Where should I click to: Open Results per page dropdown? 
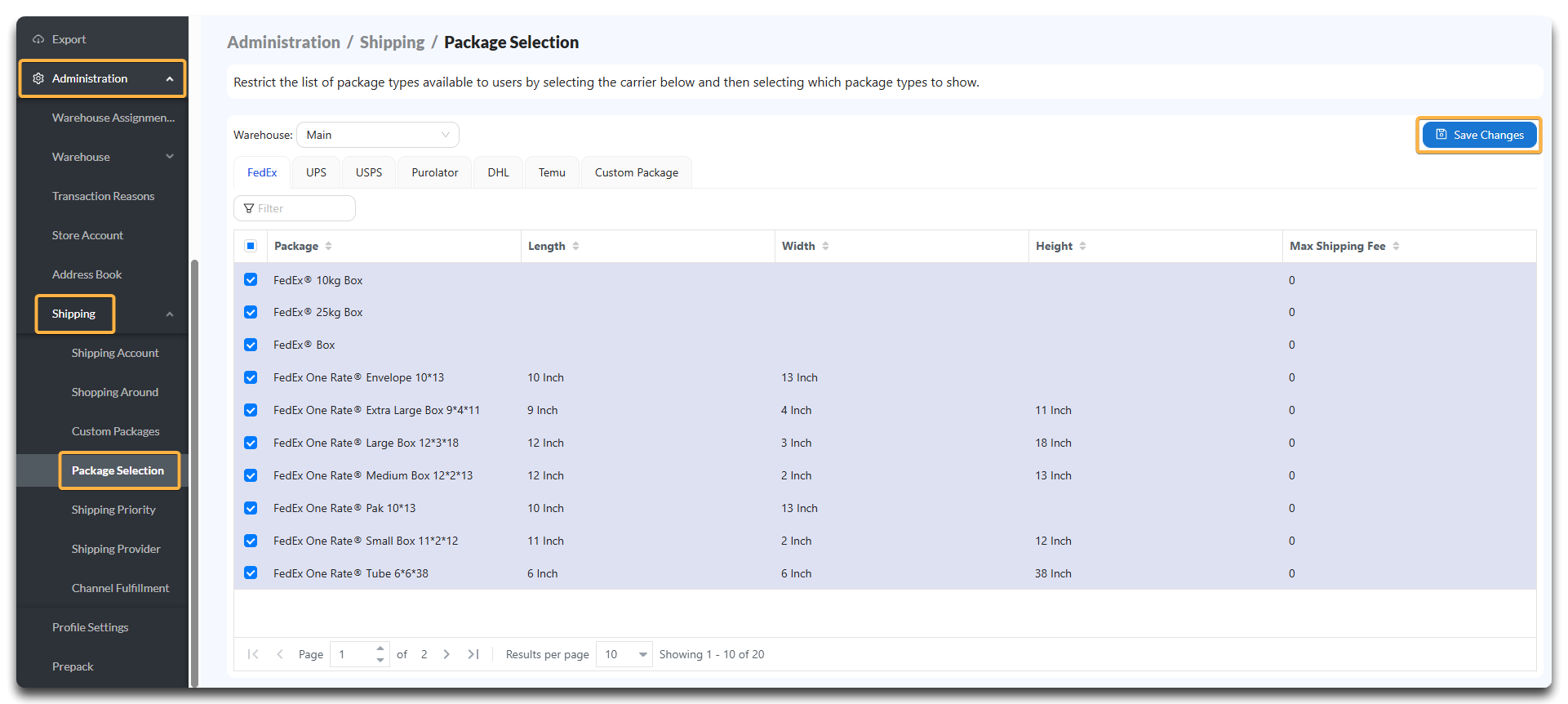[624, 654]
